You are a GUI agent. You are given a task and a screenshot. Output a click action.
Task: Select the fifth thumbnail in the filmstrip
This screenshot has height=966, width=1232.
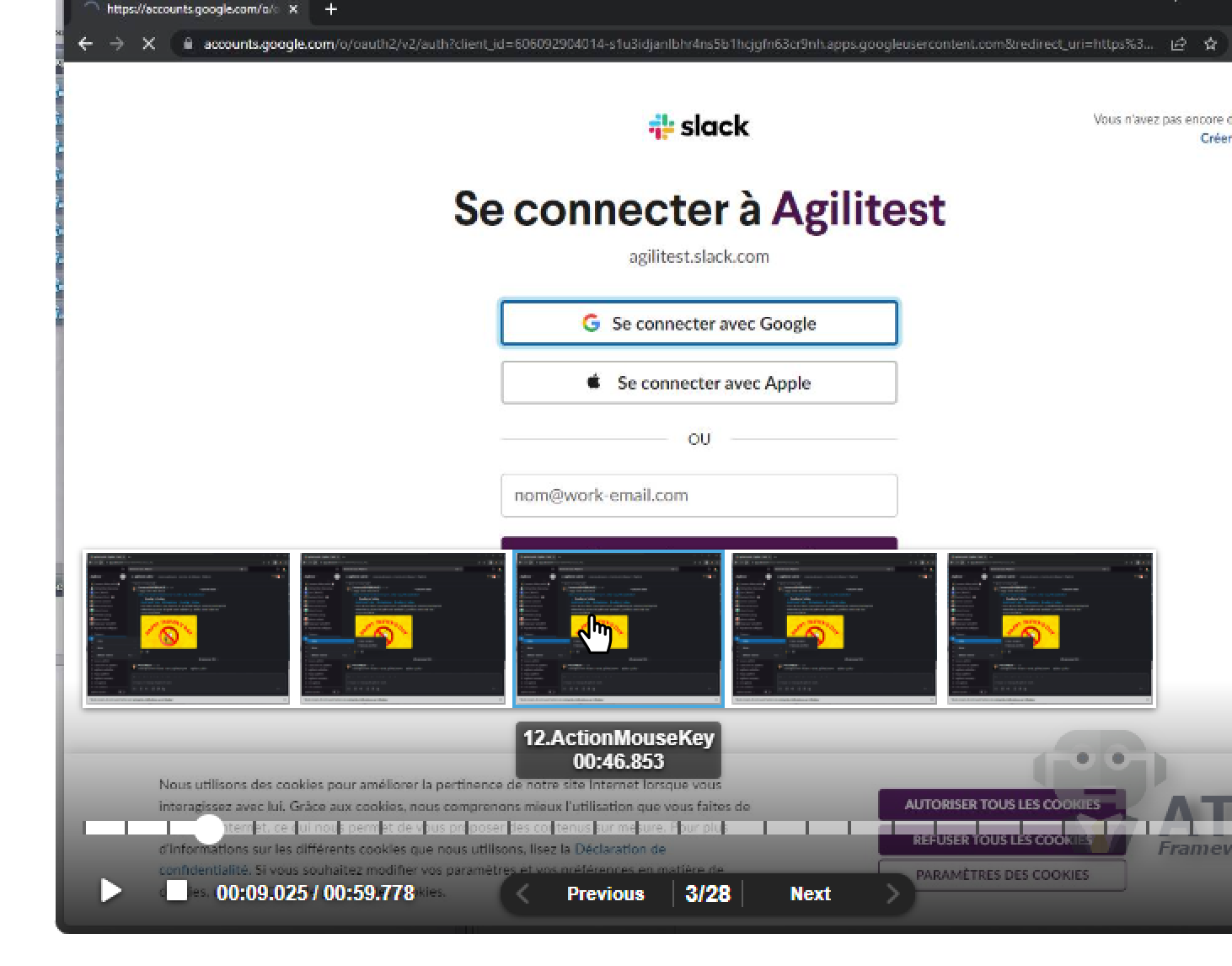coord(1051,629)
